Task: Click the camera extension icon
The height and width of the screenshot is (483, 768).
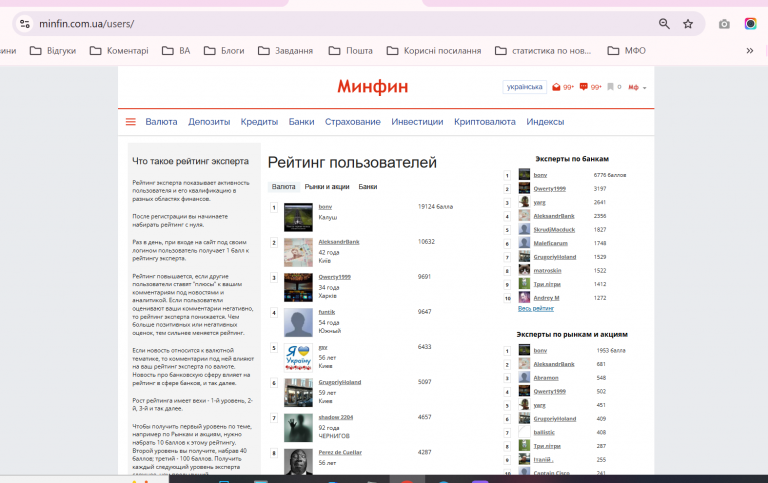Action: click(x=724, y=24)
